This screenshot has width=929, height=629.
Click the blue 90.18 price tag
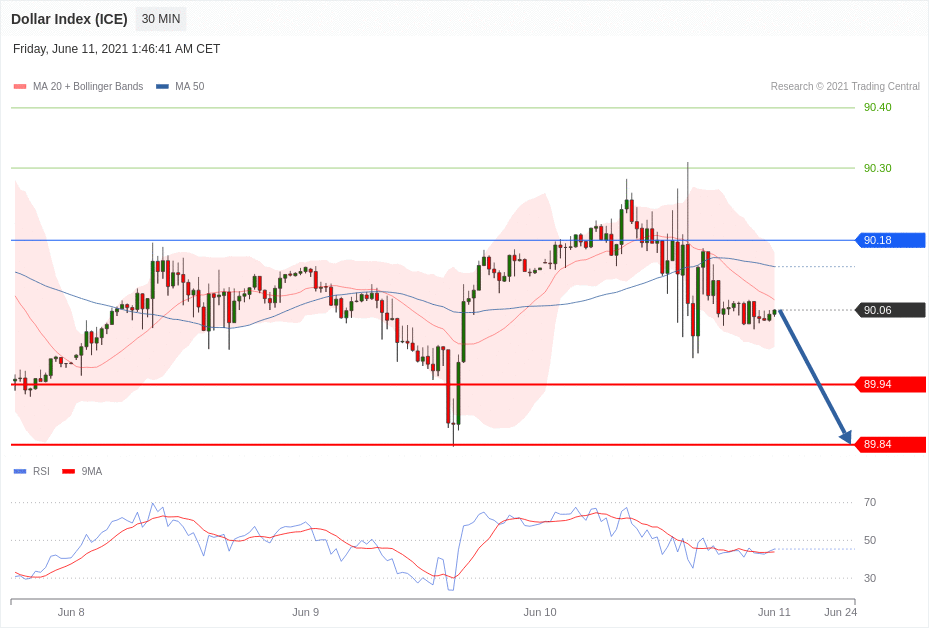[890, 240]
